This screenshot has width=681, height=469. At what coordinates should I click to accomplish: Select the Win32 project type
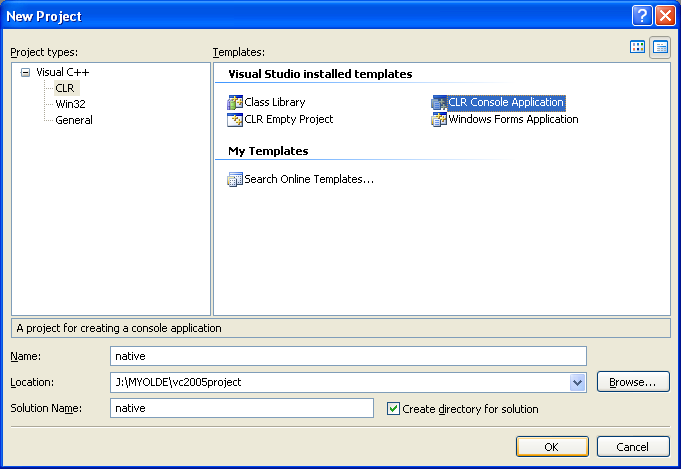point(70,104)
